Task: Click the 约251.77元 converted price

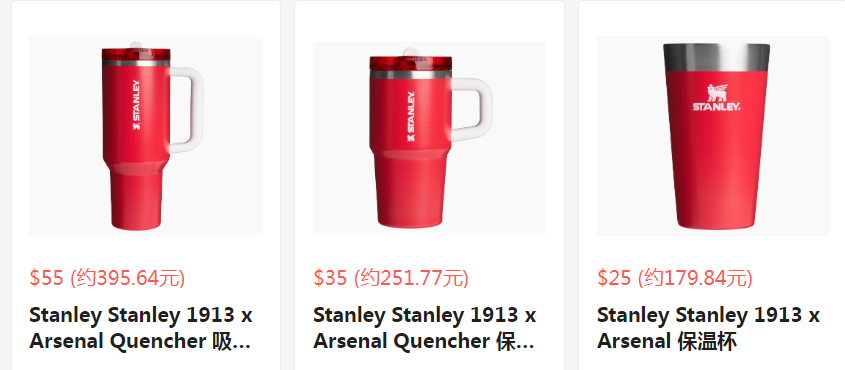Action: coord(411,278)
